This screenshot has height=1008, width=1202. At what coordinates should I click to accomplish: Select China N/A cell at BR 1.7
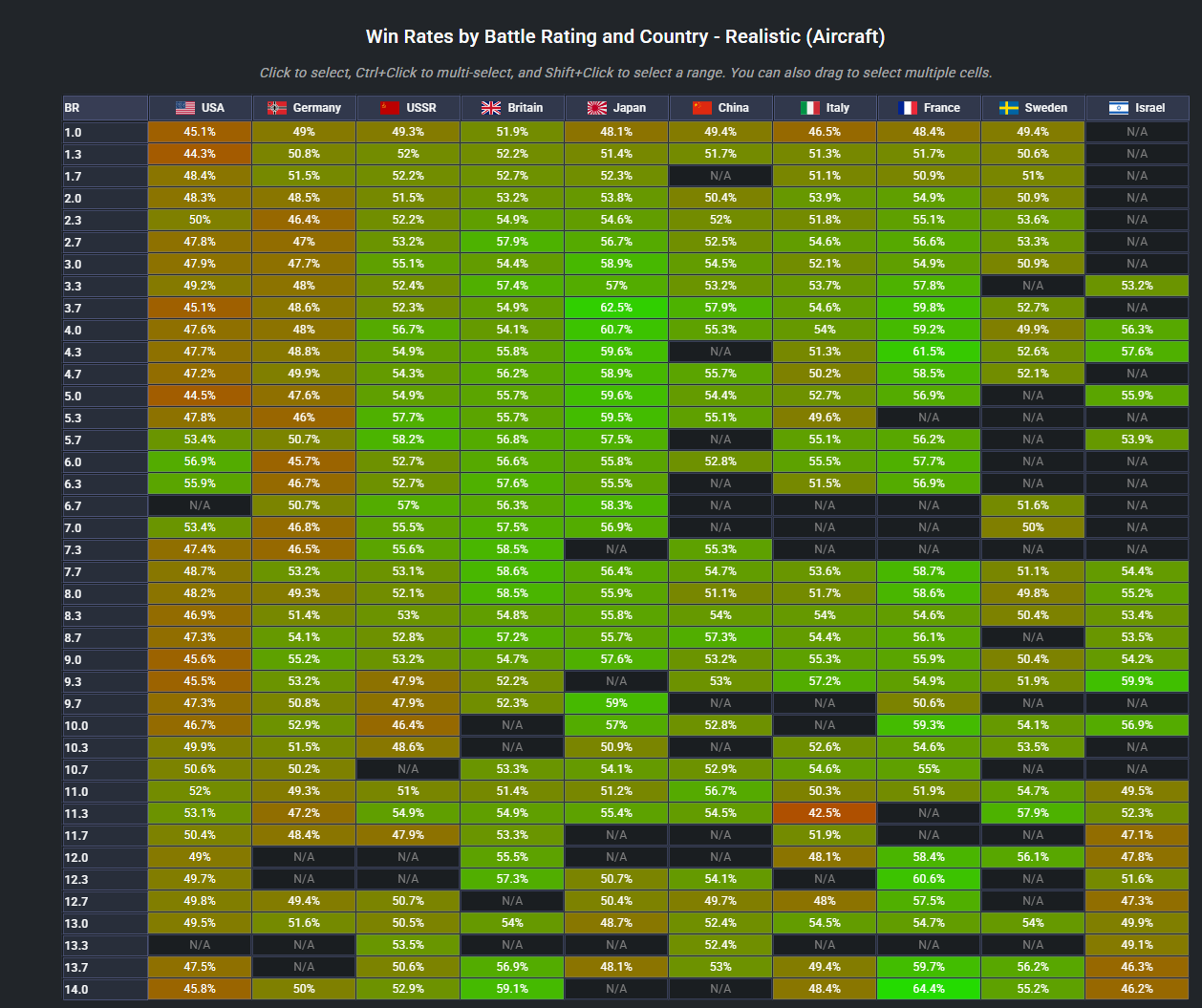[x=720, y=176]
